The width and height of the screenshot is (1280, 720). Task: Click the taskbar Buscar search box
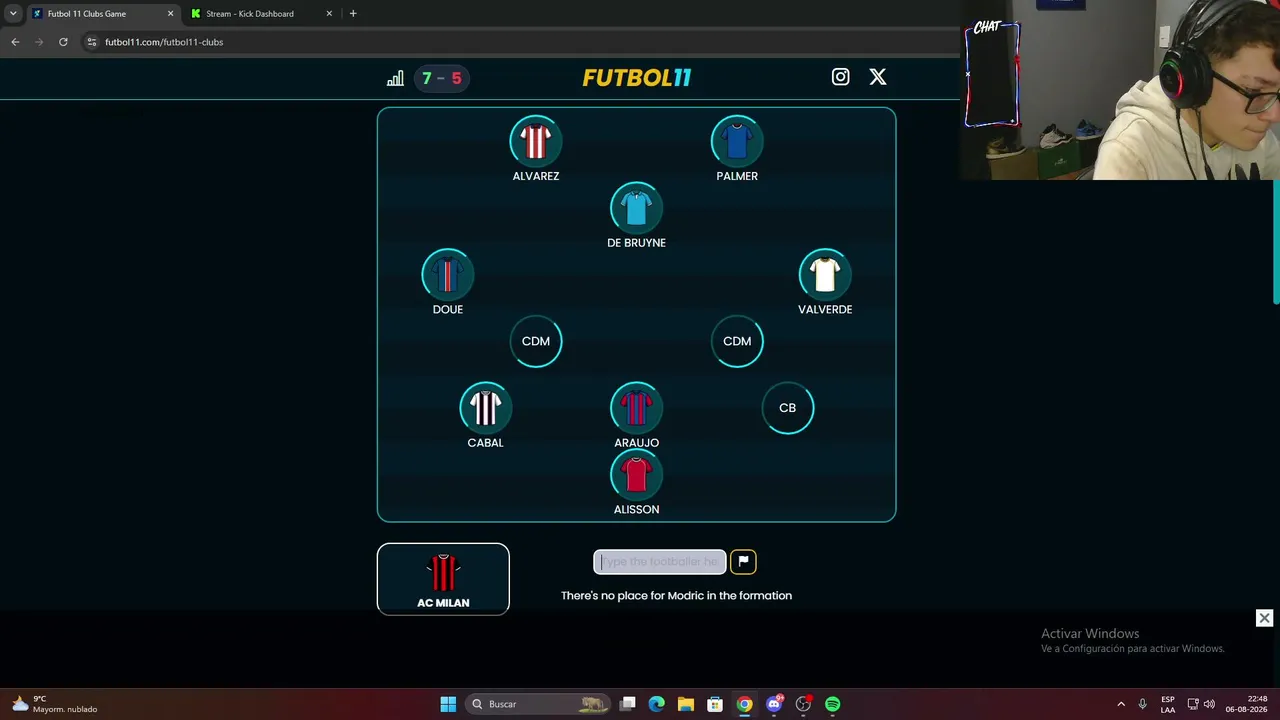538,704
